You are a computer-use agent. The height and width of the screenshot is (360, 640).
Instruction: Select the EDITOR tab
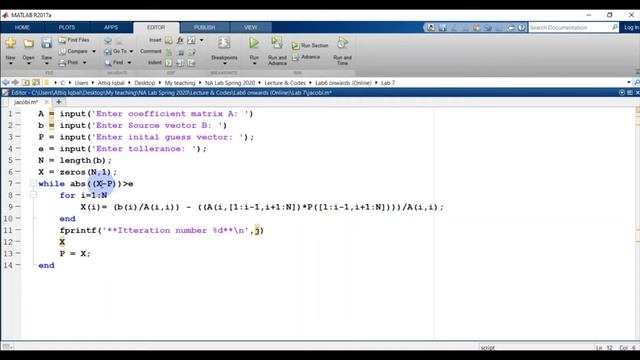[156, 27]
